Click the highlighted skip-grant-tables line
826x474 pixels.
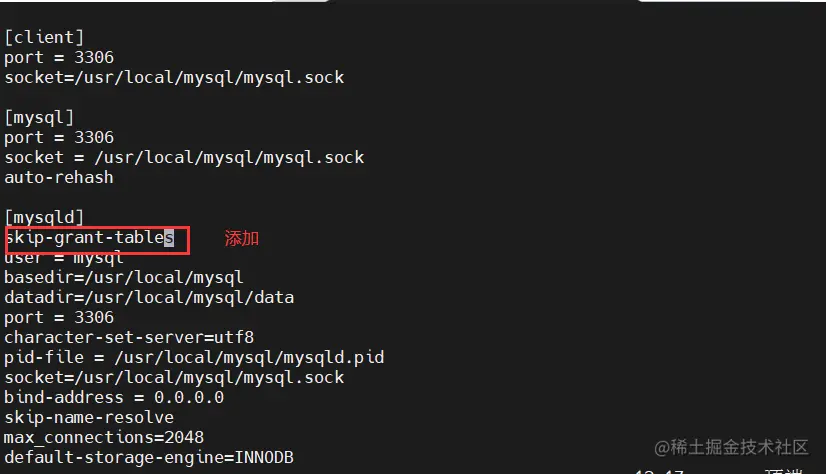click(90, 238)
